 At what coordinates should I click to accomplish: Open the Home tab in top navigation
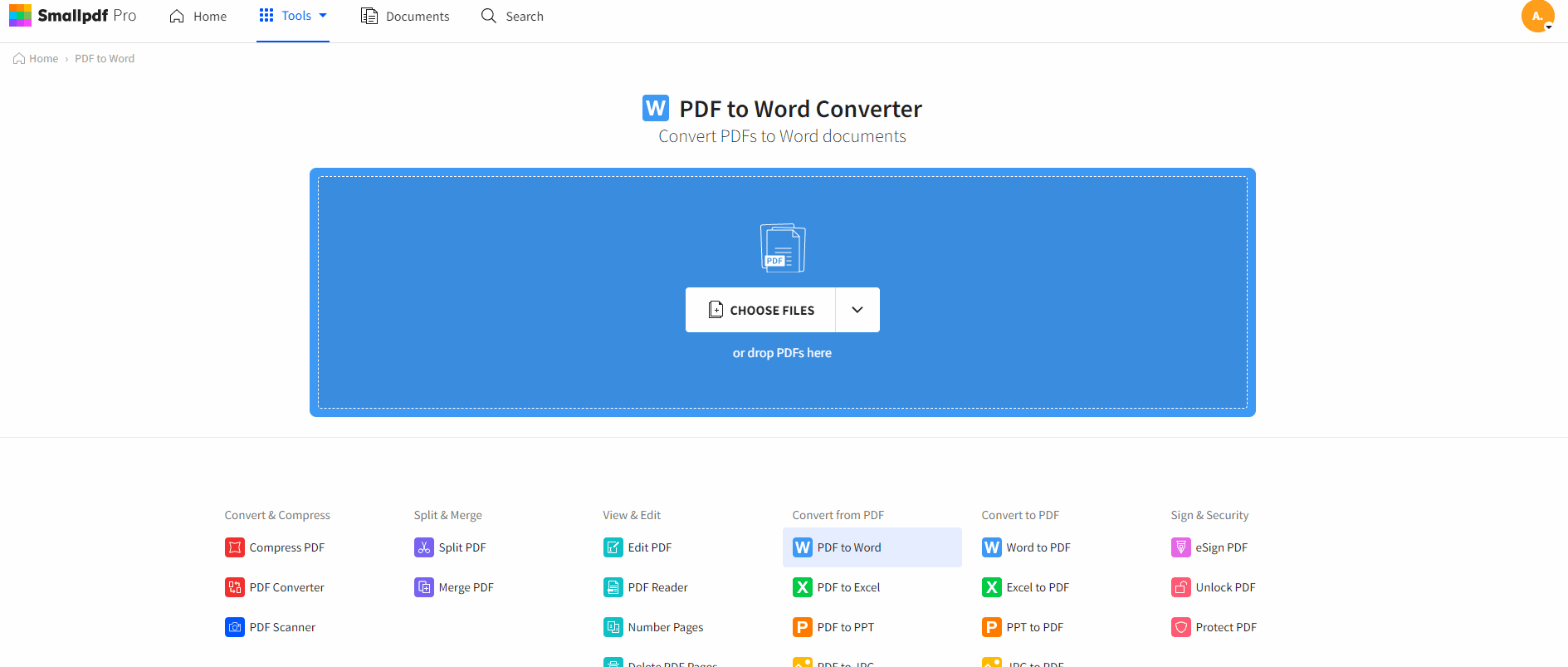pos(198,17)
